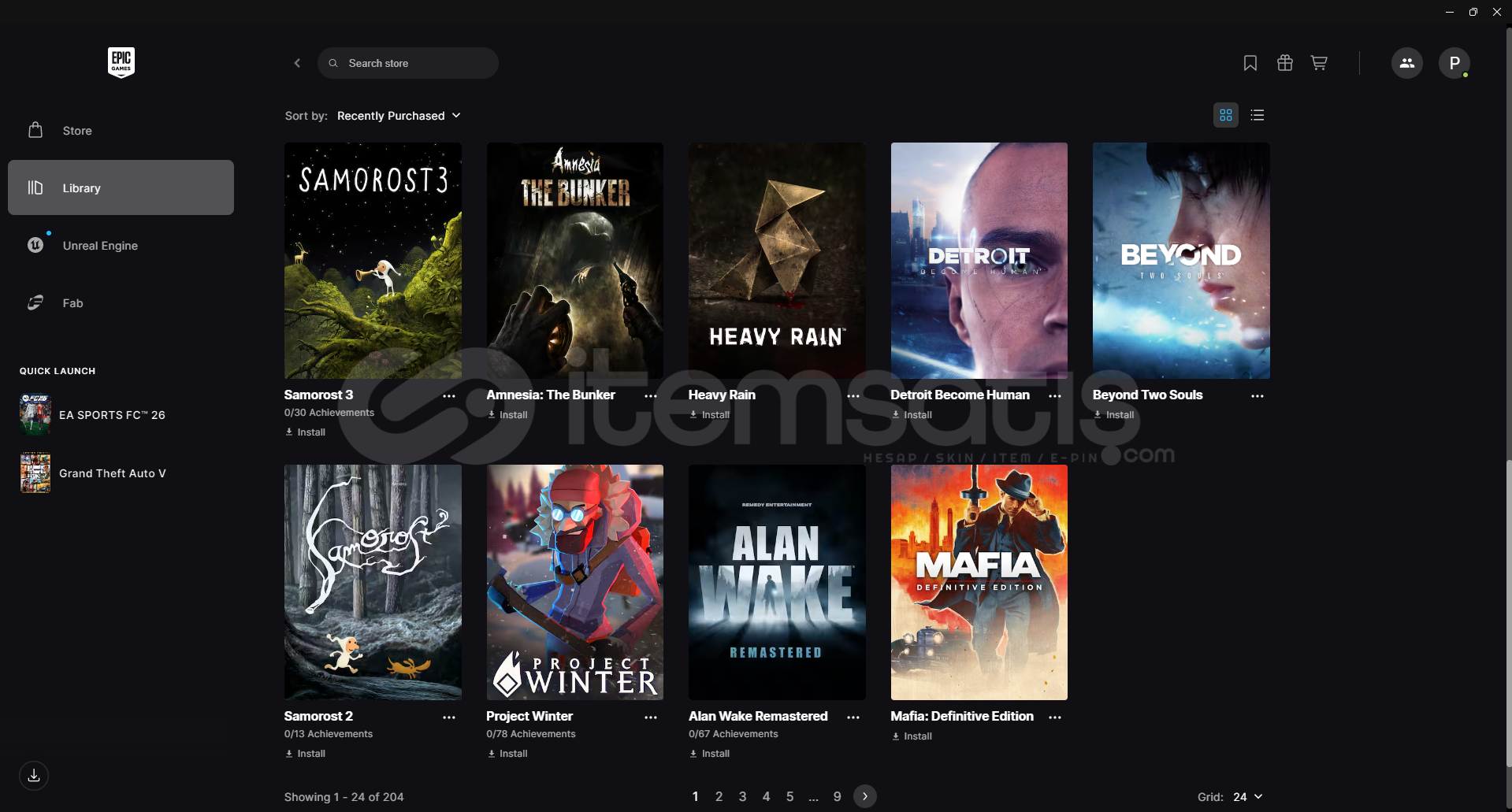Screen dimensions: 1512x812
Task: Install Samorost 3
Action: point(306,432)
